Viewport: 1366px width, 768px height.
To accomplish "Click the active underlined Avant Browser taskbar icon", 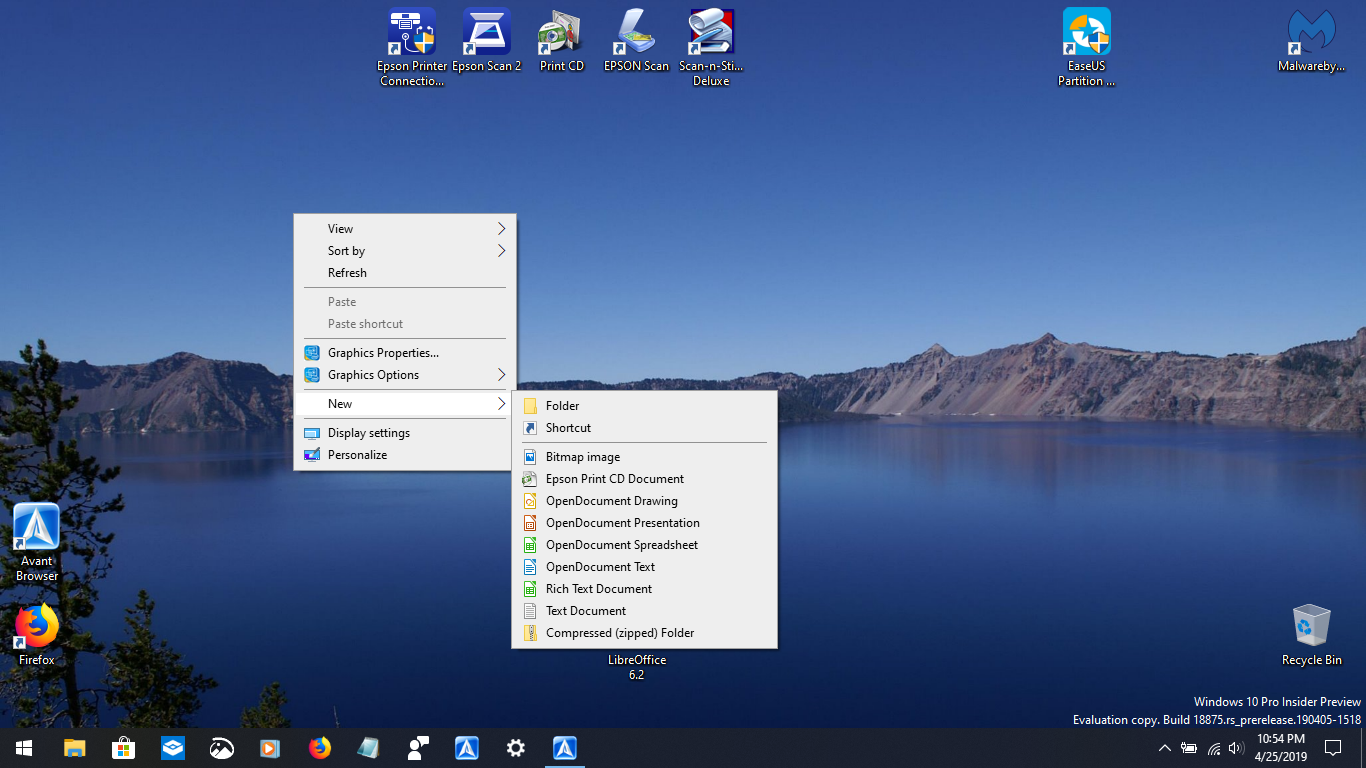I will [565, 748].
